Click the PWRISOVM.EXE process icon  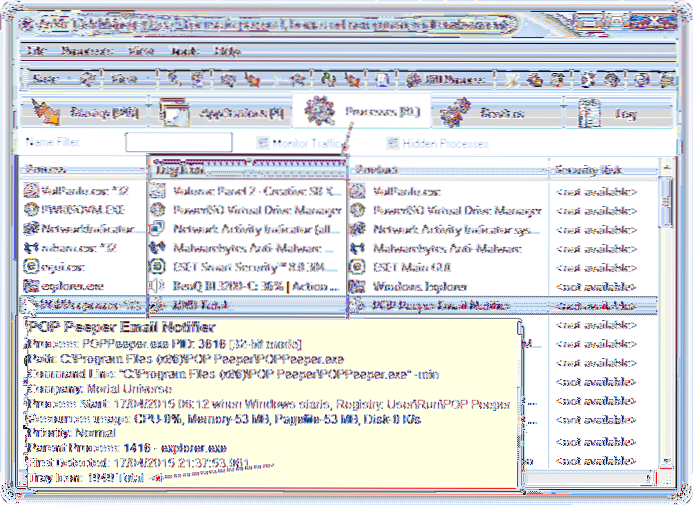(31, 209)
